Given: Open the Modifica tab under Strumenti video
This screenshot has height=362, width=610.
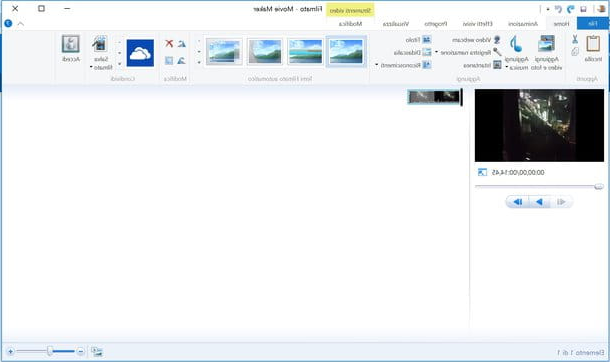Looking at the screenshot, I should [351, 24].
